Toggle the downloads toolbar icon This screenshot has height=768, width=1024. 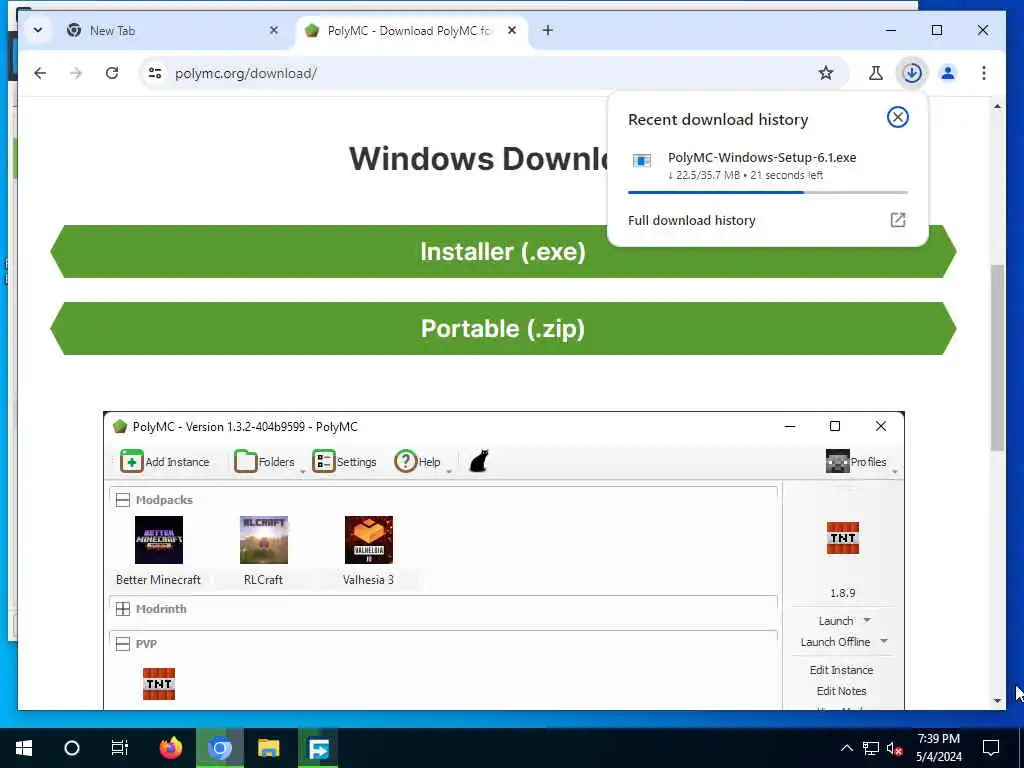click(x=912, y=73)
